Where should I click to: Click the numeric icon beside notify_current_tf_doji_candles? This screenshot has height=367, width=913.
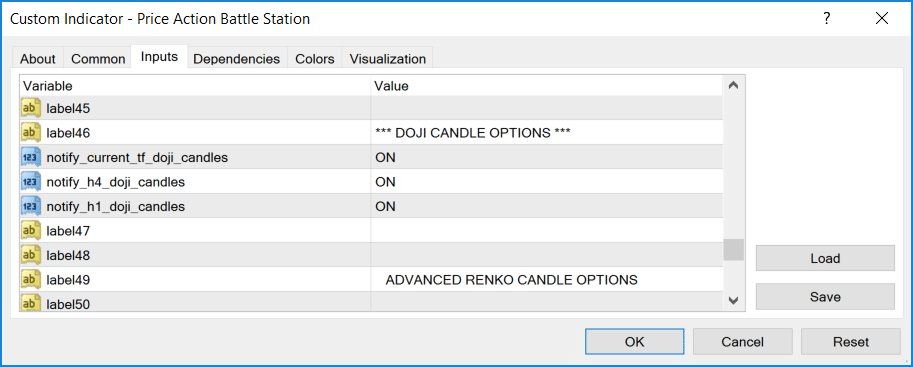pos(31,157)
